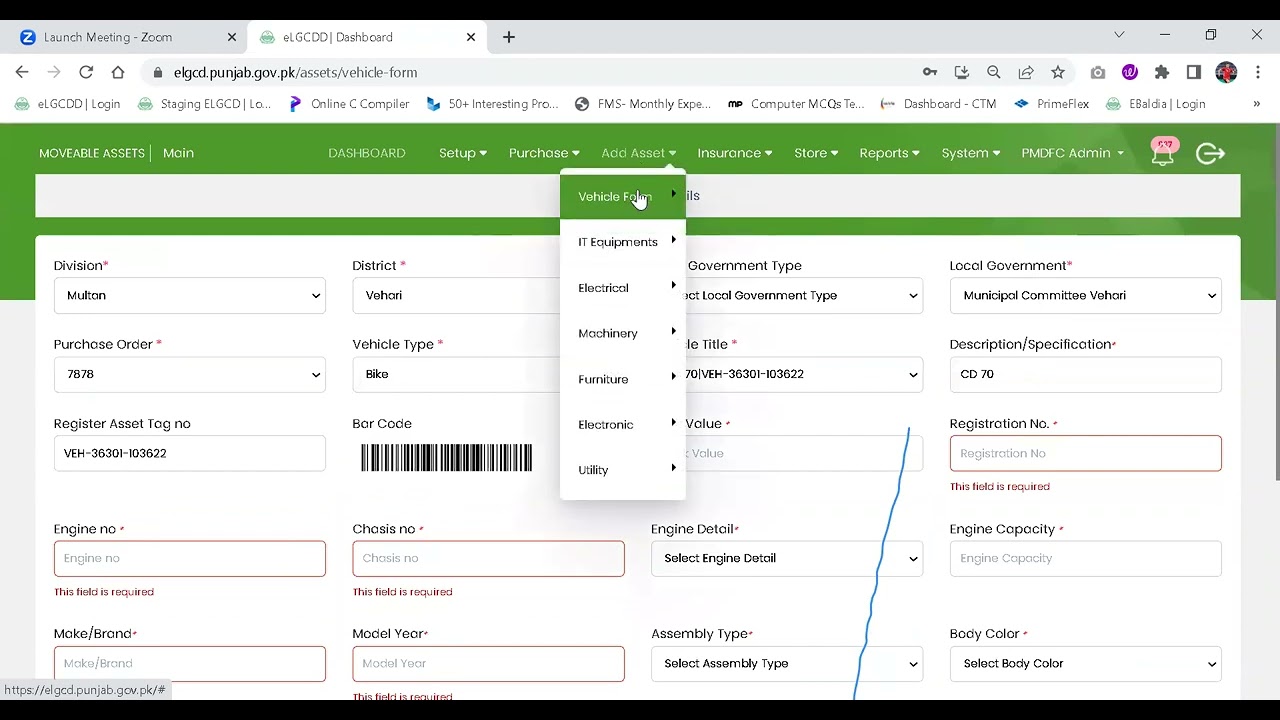Click the Make/Brand field
The height and width of the screenshot is (720, 1280).
click(190, 663)
